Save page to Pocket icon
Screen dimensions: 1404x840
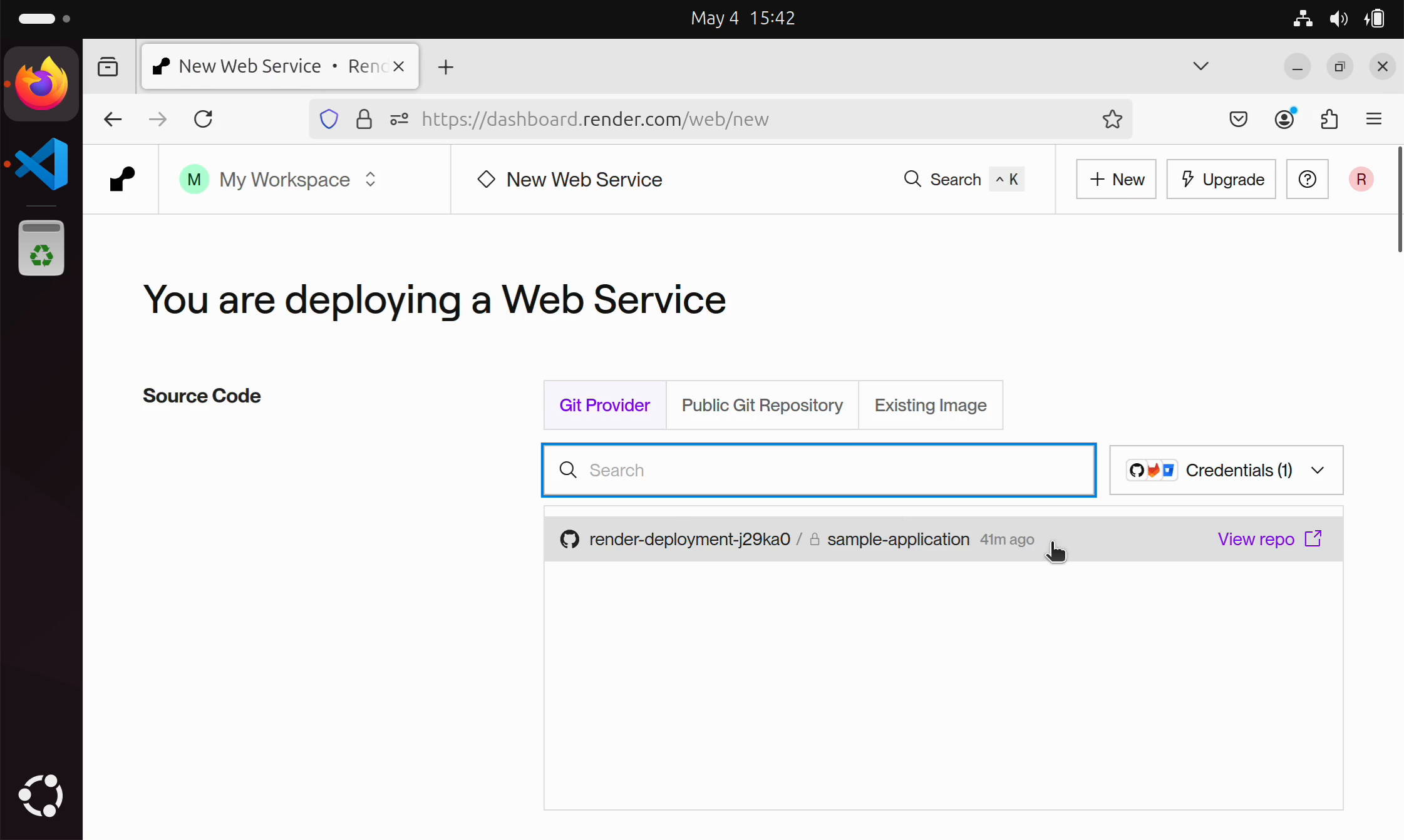point(1238,119)
